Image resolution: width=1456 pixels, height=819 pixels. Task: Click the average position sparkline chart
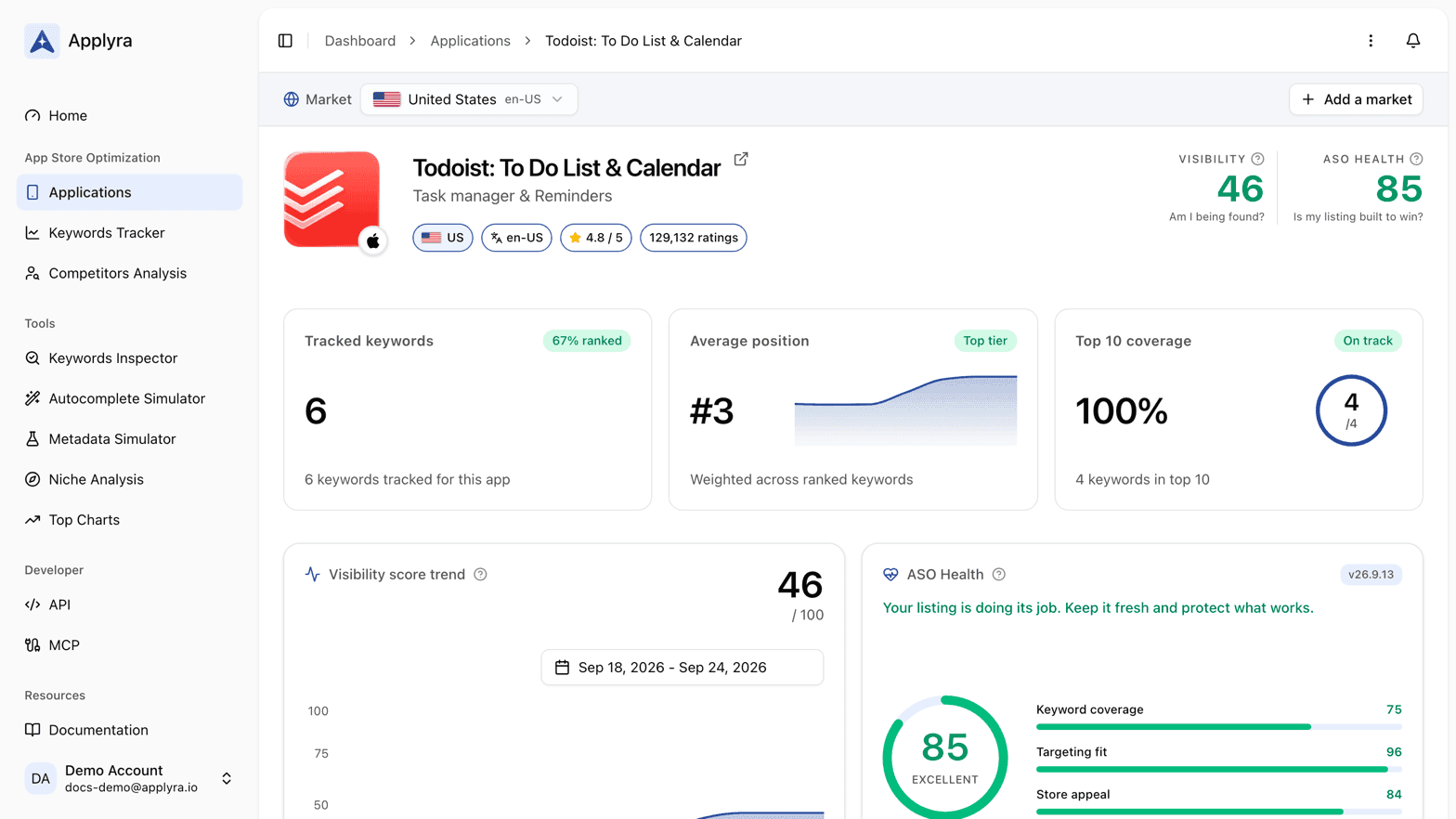905,409
